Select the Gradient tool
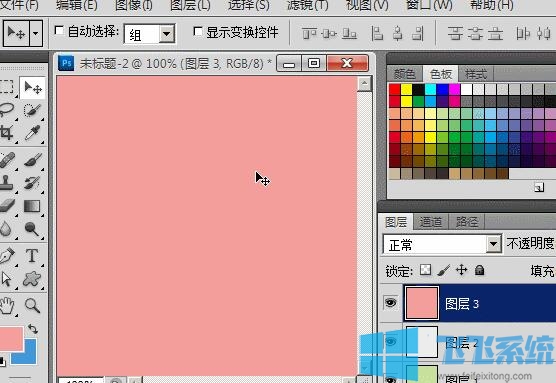 click(33, 206)
